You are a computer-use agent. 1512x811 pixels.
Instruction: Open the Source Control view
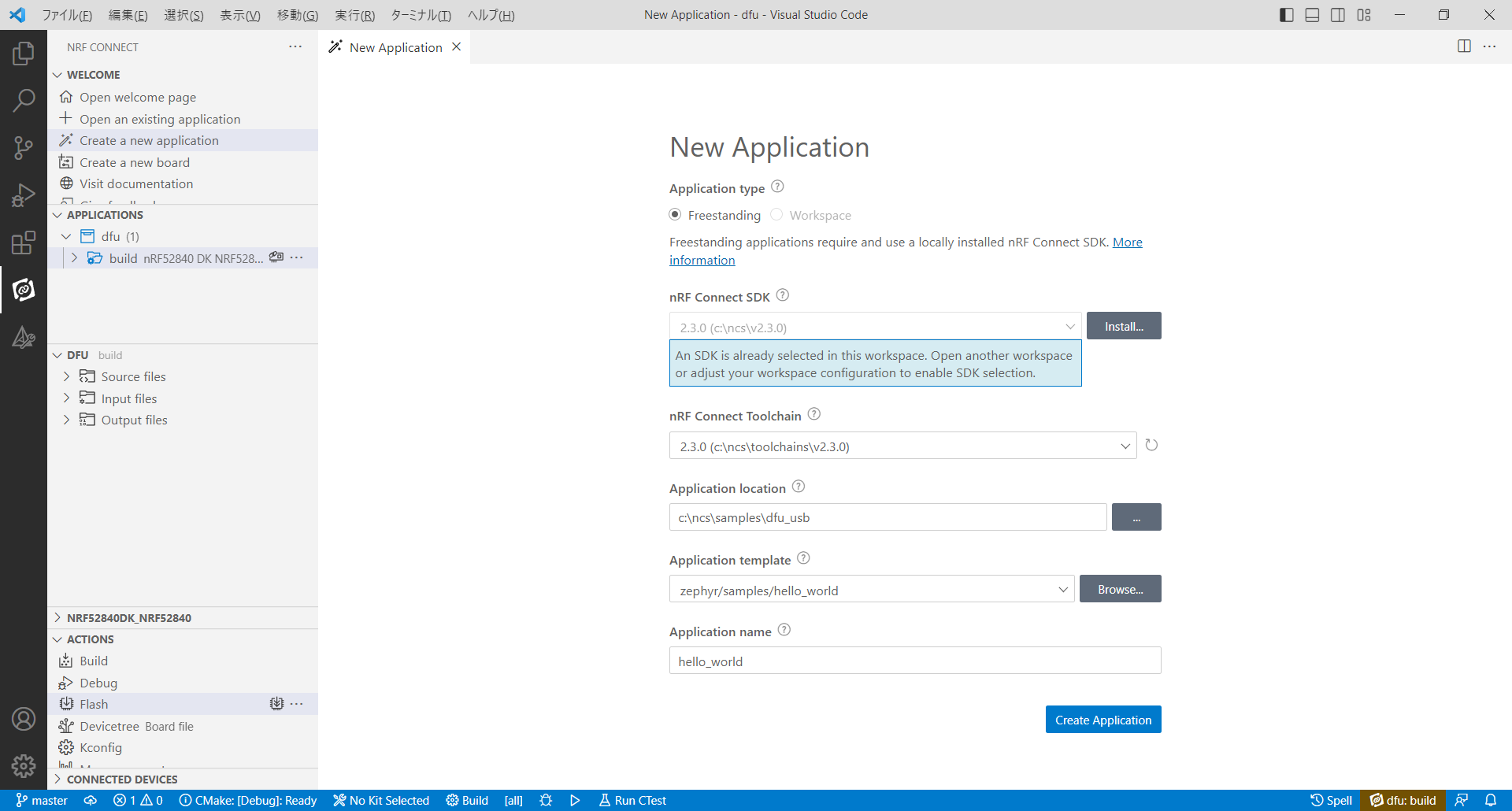click(24, 148)
